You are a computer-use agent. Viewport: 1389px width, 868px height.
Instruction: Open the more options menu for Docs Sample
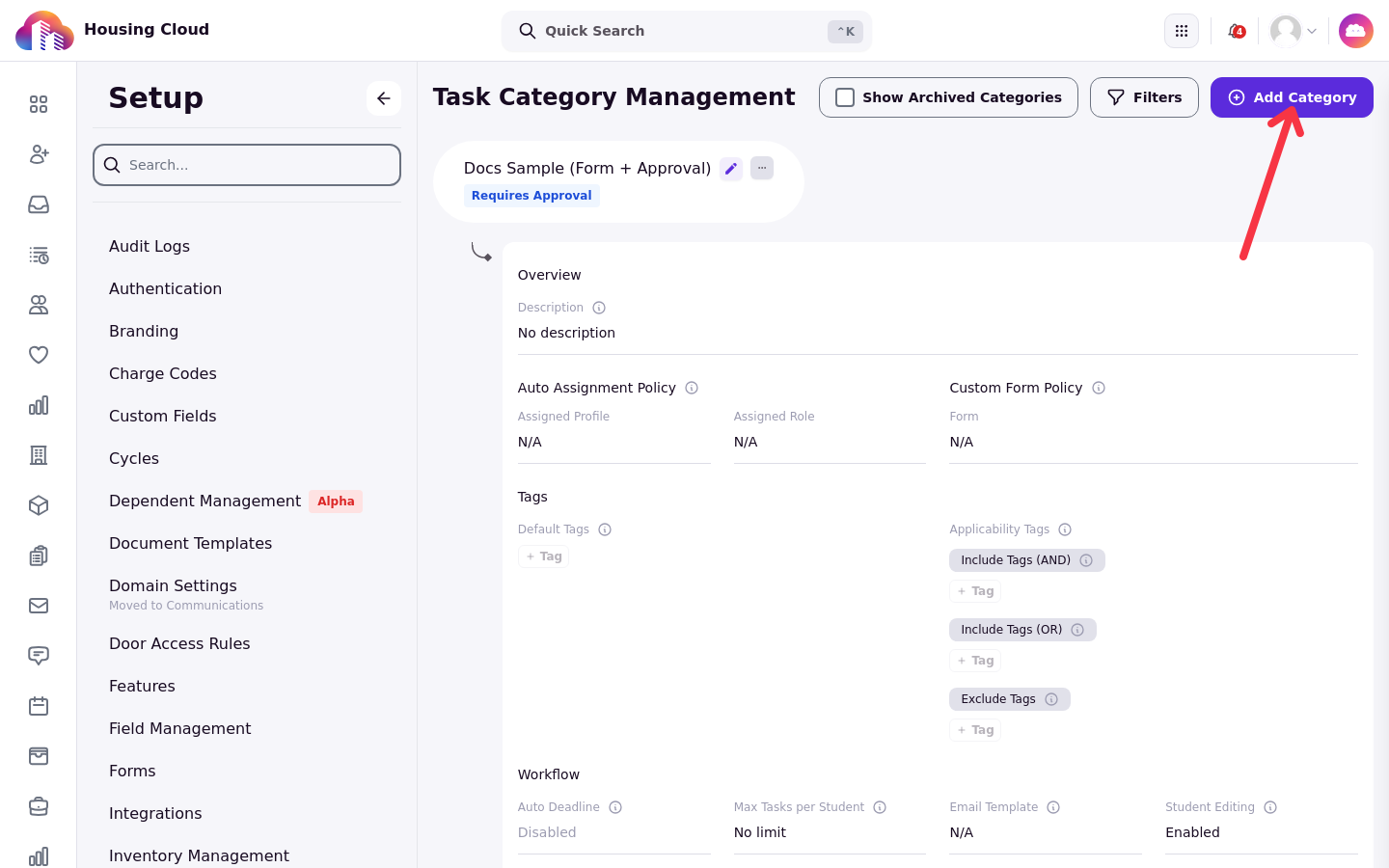click(762, 168)
